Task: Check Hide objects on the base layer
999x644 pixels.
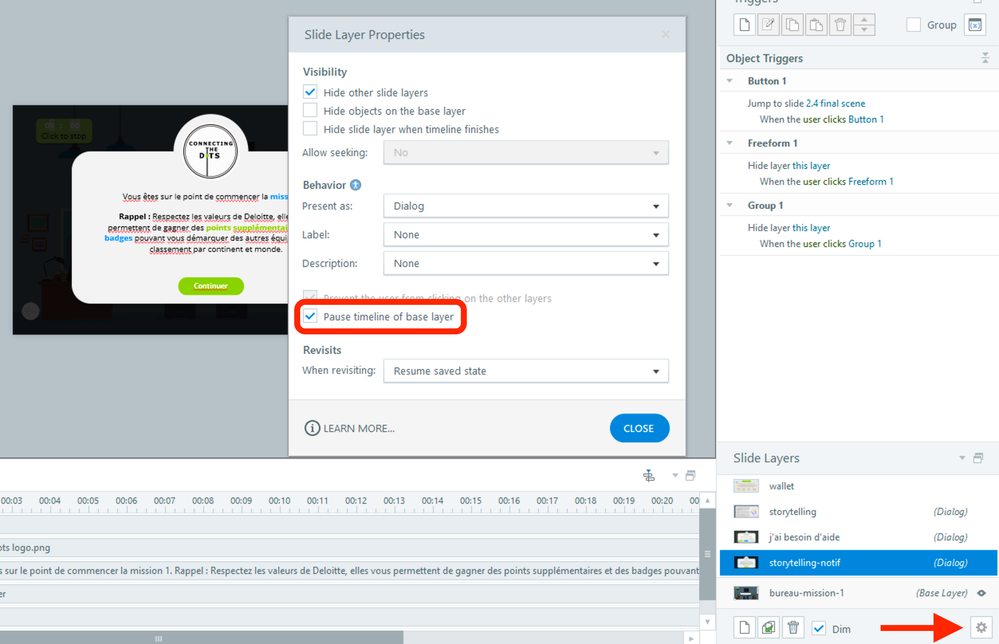Action: (310, 110)
